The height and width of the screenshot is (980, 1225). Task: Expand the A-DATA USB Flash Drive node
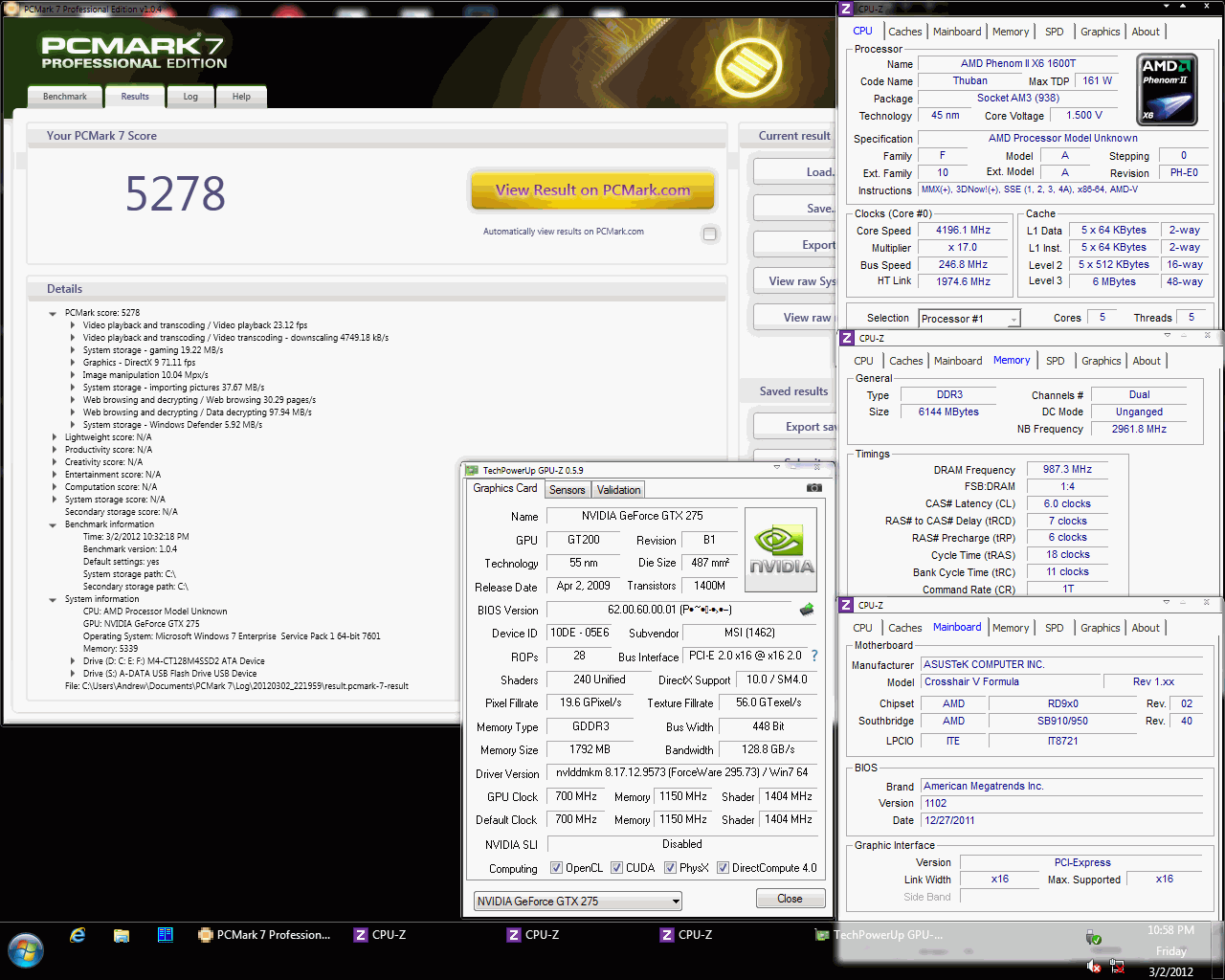pos(73,674)
